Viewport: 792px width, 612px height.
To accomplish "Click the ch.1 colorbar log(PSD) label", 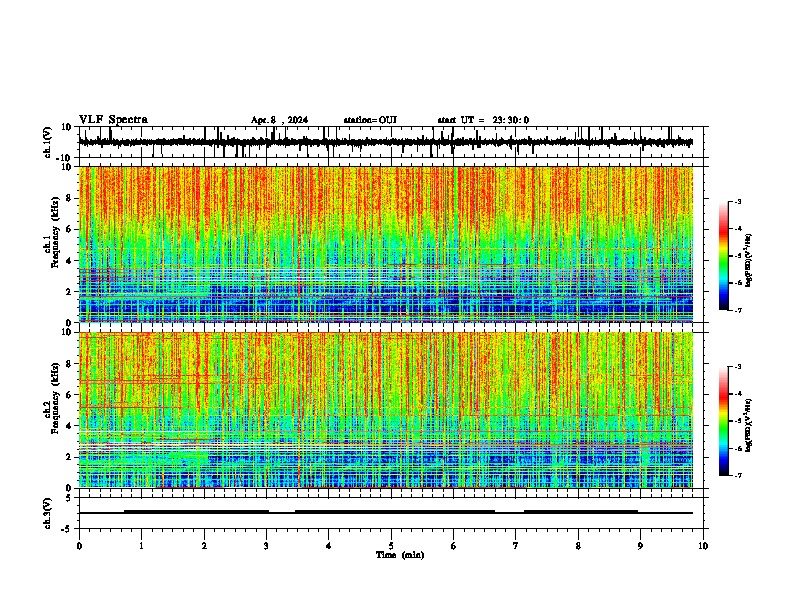I will click(749, 261).
